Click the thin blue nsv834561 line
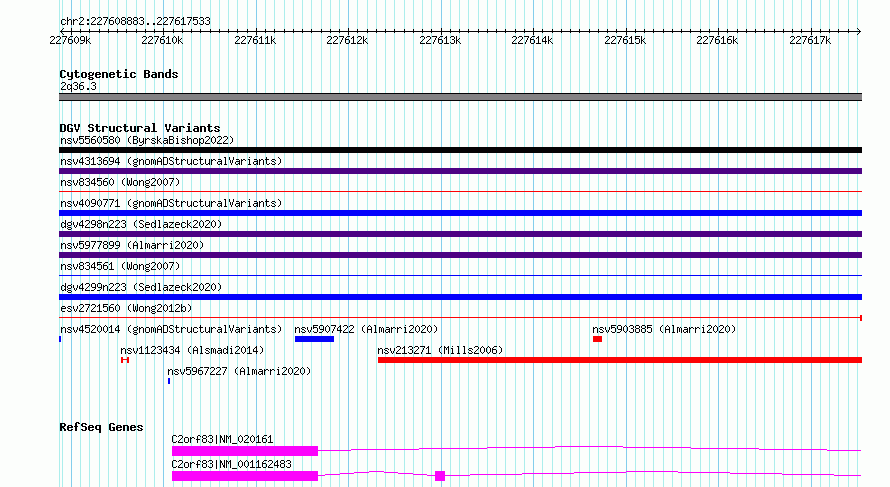The width and height of the screenshot is (890, 487). (460, 276)
